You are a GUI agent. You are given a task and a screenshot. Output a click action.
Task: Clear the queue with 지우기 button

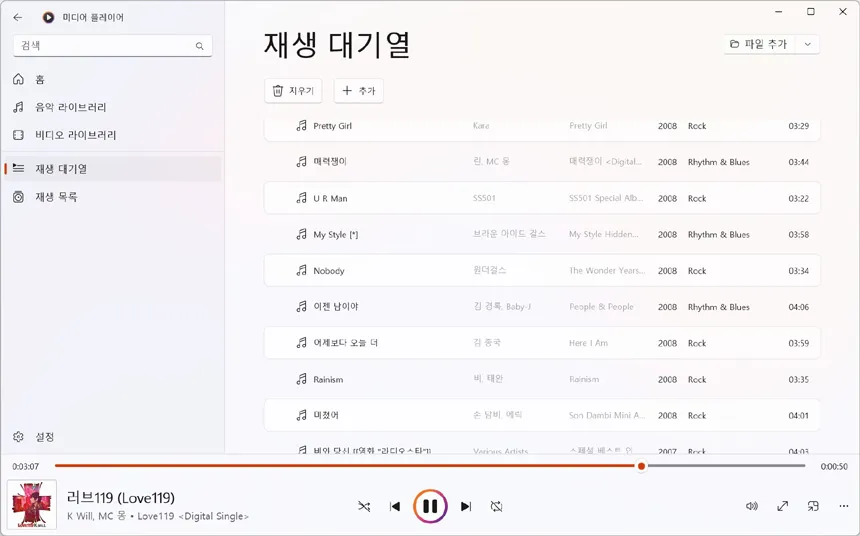tap(293, 91)
